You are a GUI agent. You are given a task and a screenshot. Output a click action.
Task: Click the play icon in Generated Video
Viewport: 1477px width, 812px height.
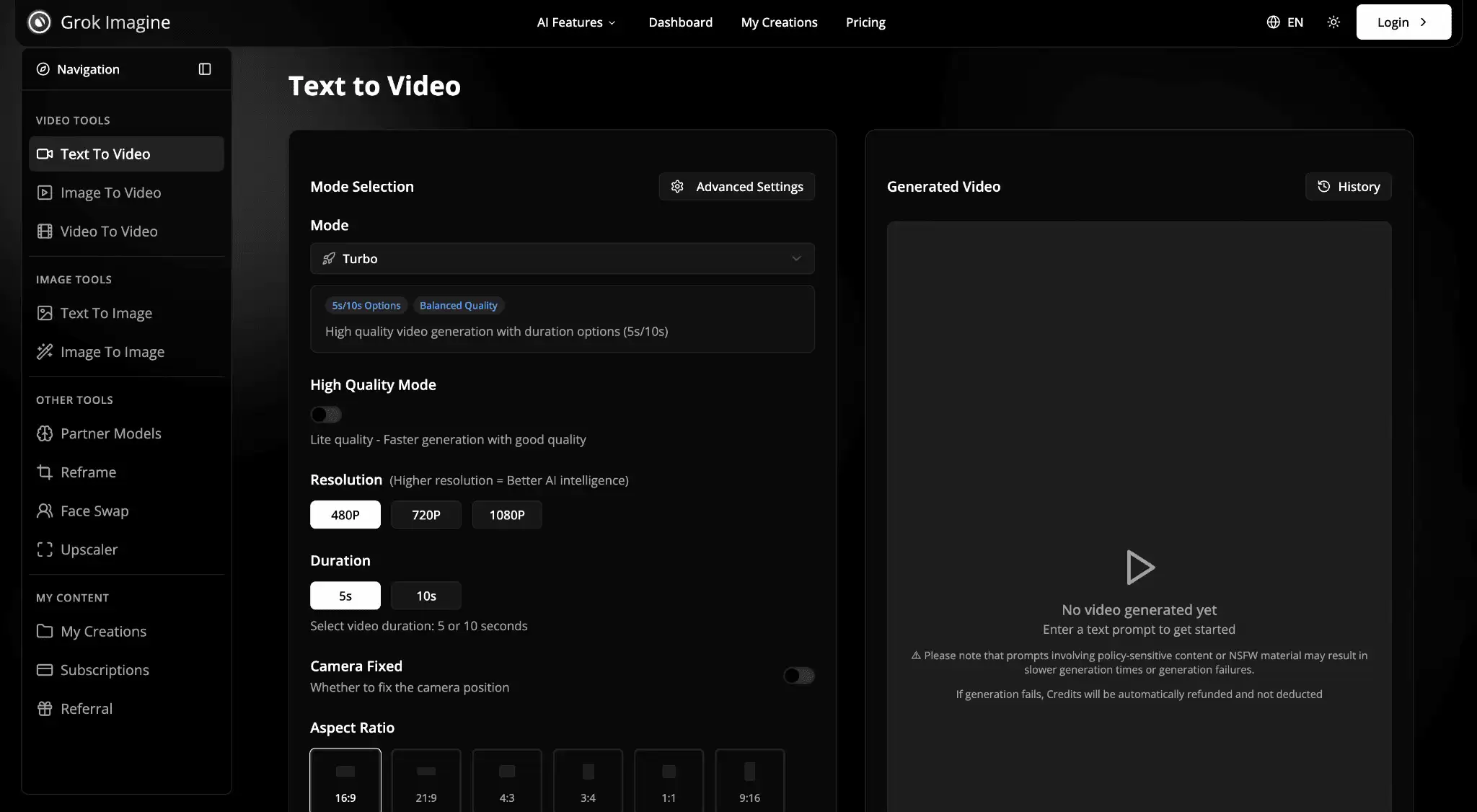click(x=1139, y=567)
